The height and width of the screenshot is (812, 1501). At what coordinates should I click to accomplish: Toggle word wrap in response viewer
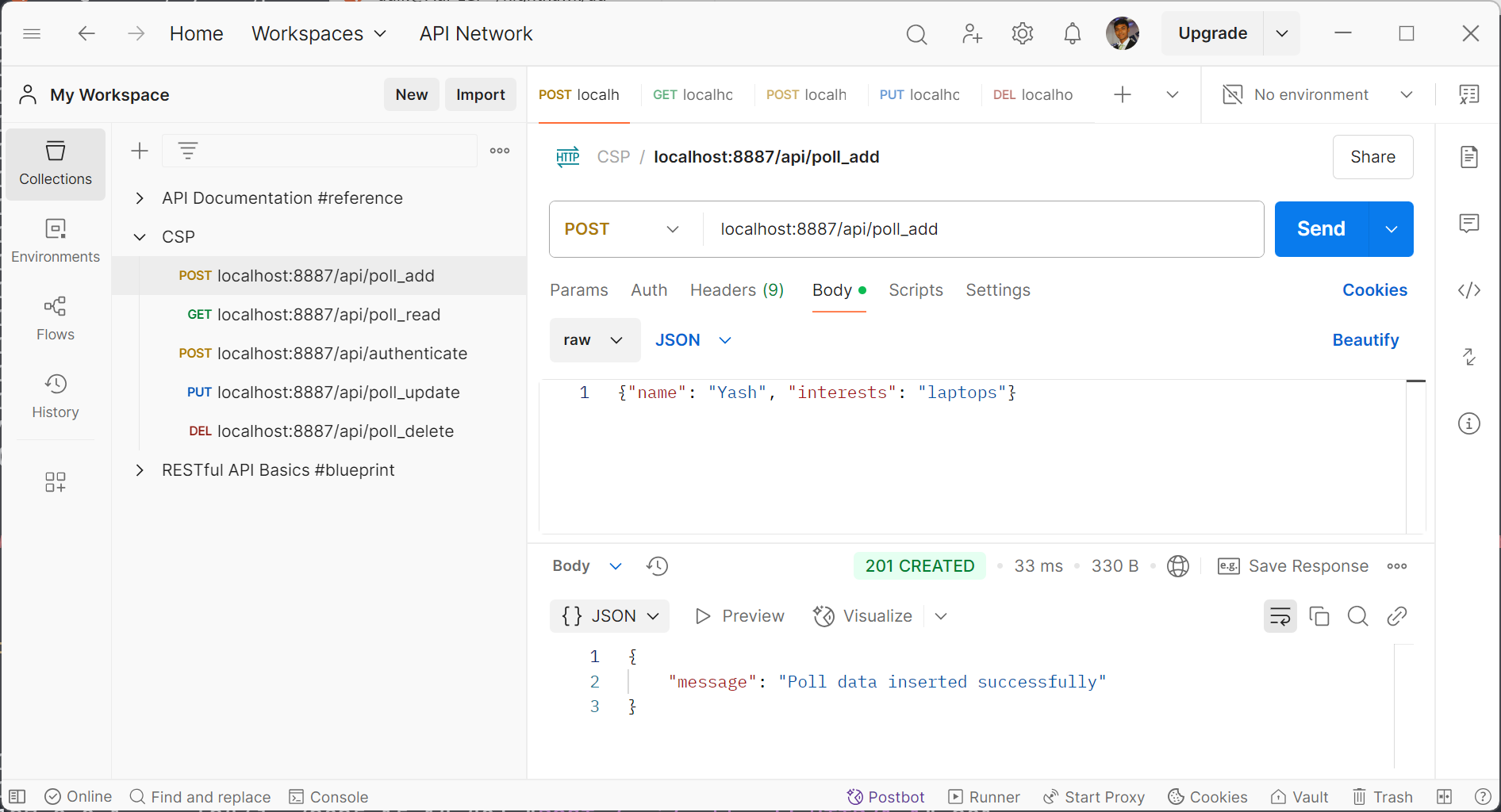point(1280,616)
